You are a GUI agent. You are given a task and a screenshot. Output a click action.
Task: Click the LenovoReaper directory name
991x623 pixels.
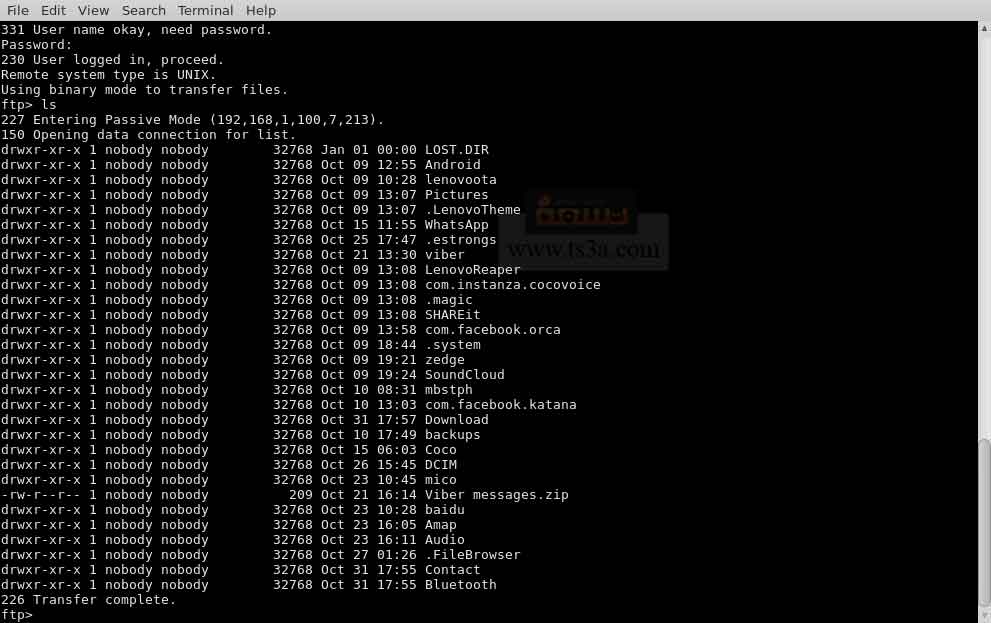click(473, 270)
